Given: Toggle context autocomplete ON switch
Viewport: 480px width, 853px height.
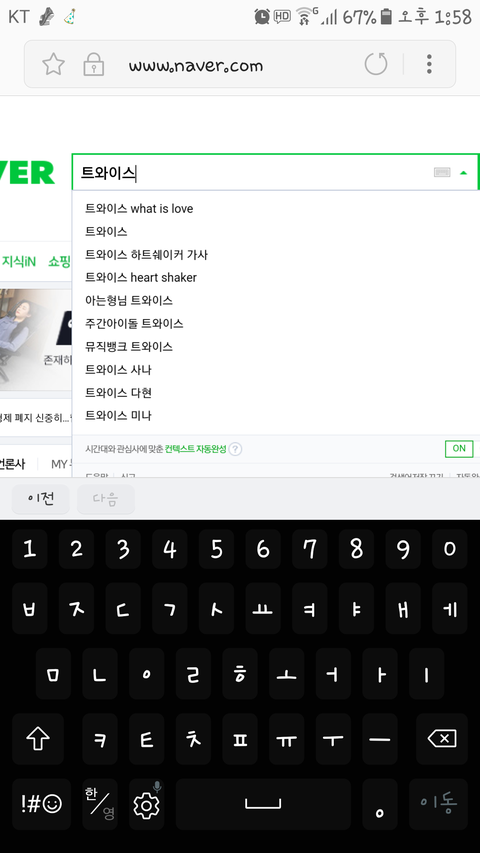Looking at the screenshot, I should 459,449.
